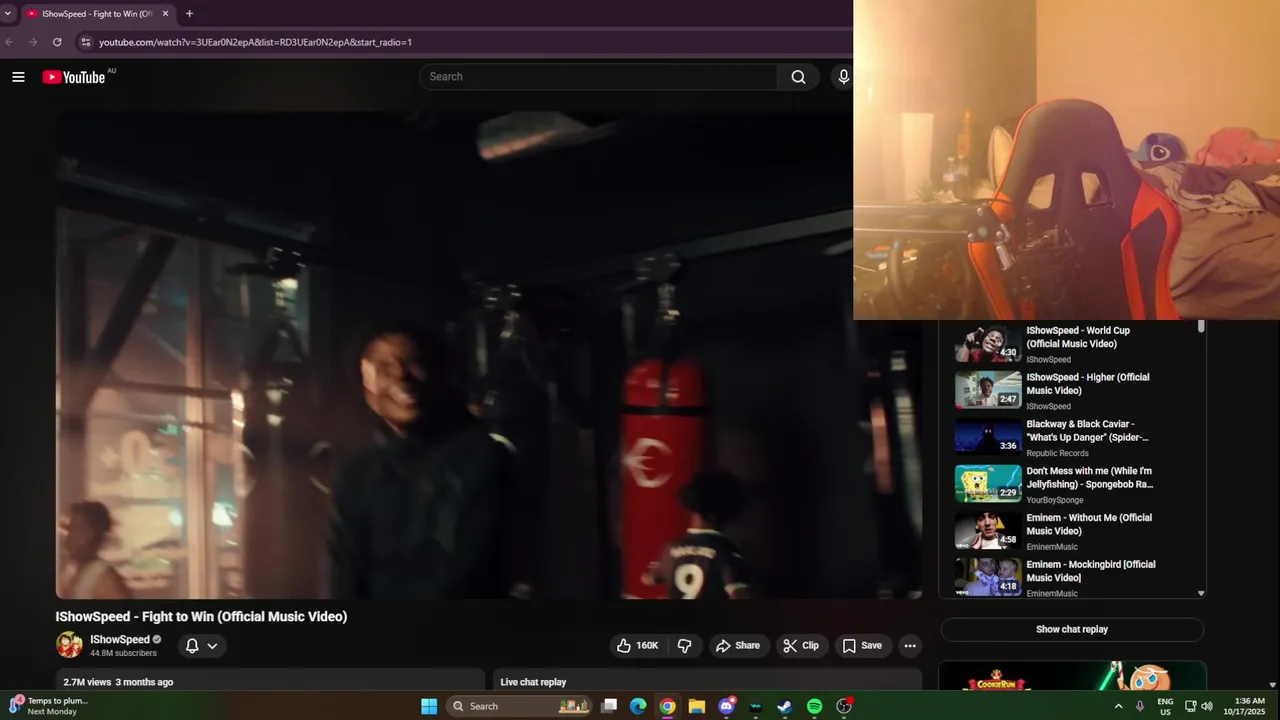This screenshot has height=720, width=1280.
Task: View site information icon in address bar
Action: pyautogui.click(x=86, y=42)
